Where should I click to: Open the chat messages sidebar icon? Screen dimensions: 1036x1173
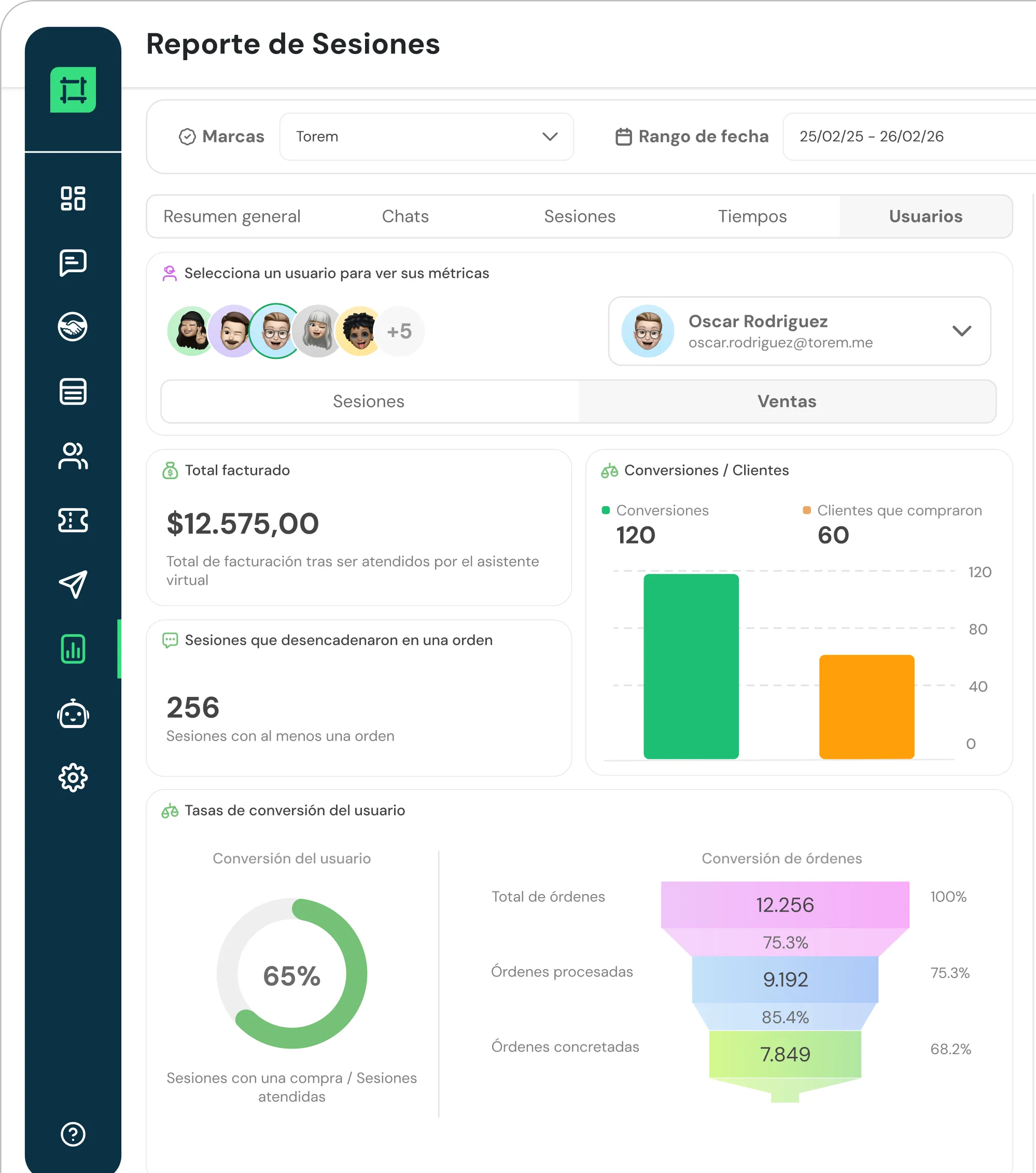point(73,263)
